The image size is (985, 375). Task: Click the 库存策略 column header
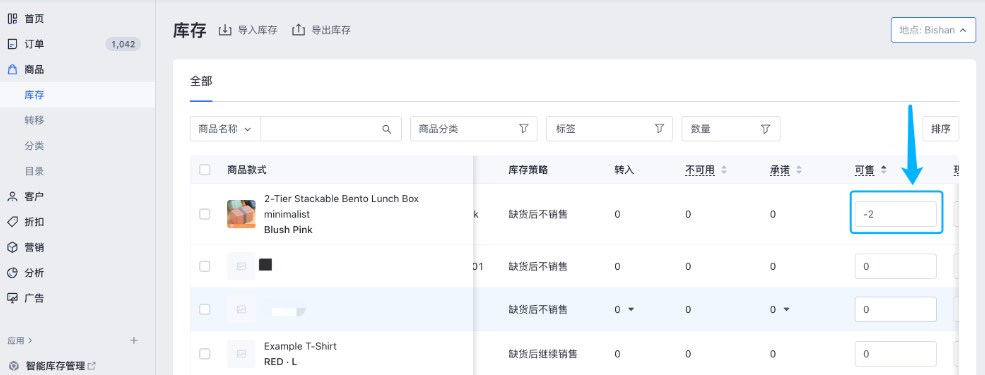pyautogui.click(x=528, y=170)
